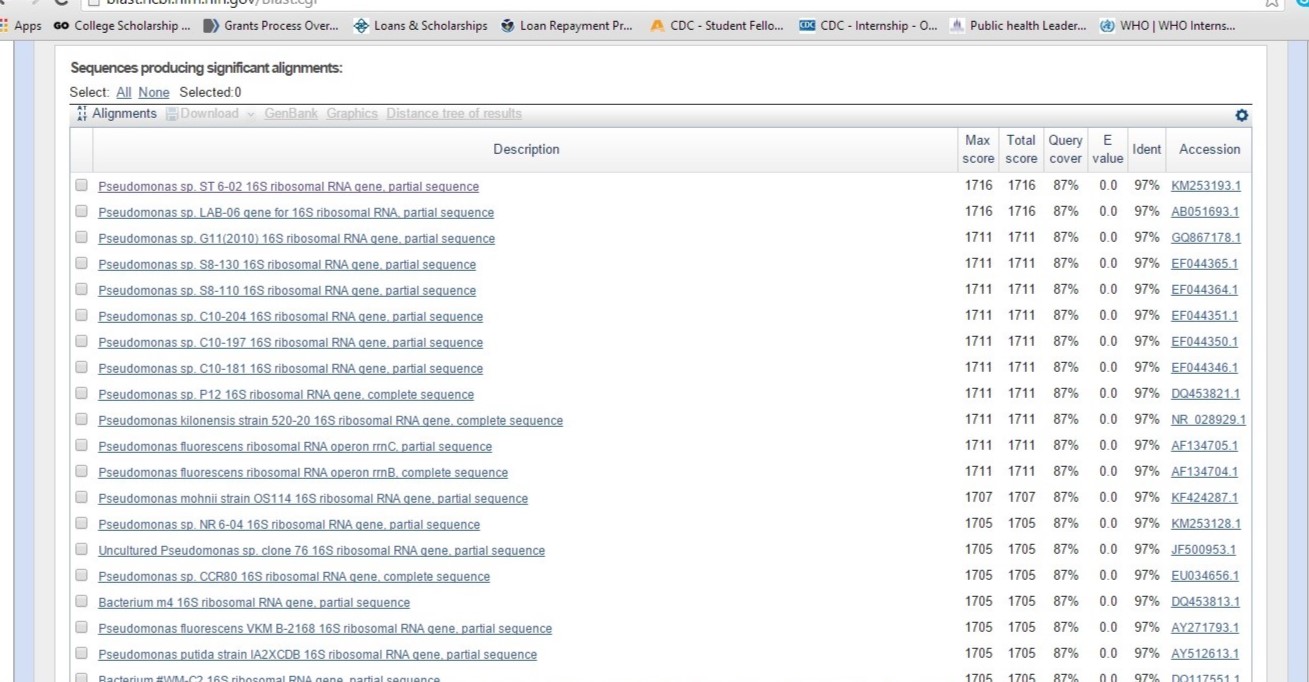Screen dimensions: 1309x682
Task: Open Pseudomonas putida strain IA2XCDB alignment link
Action: pos(317,655)
